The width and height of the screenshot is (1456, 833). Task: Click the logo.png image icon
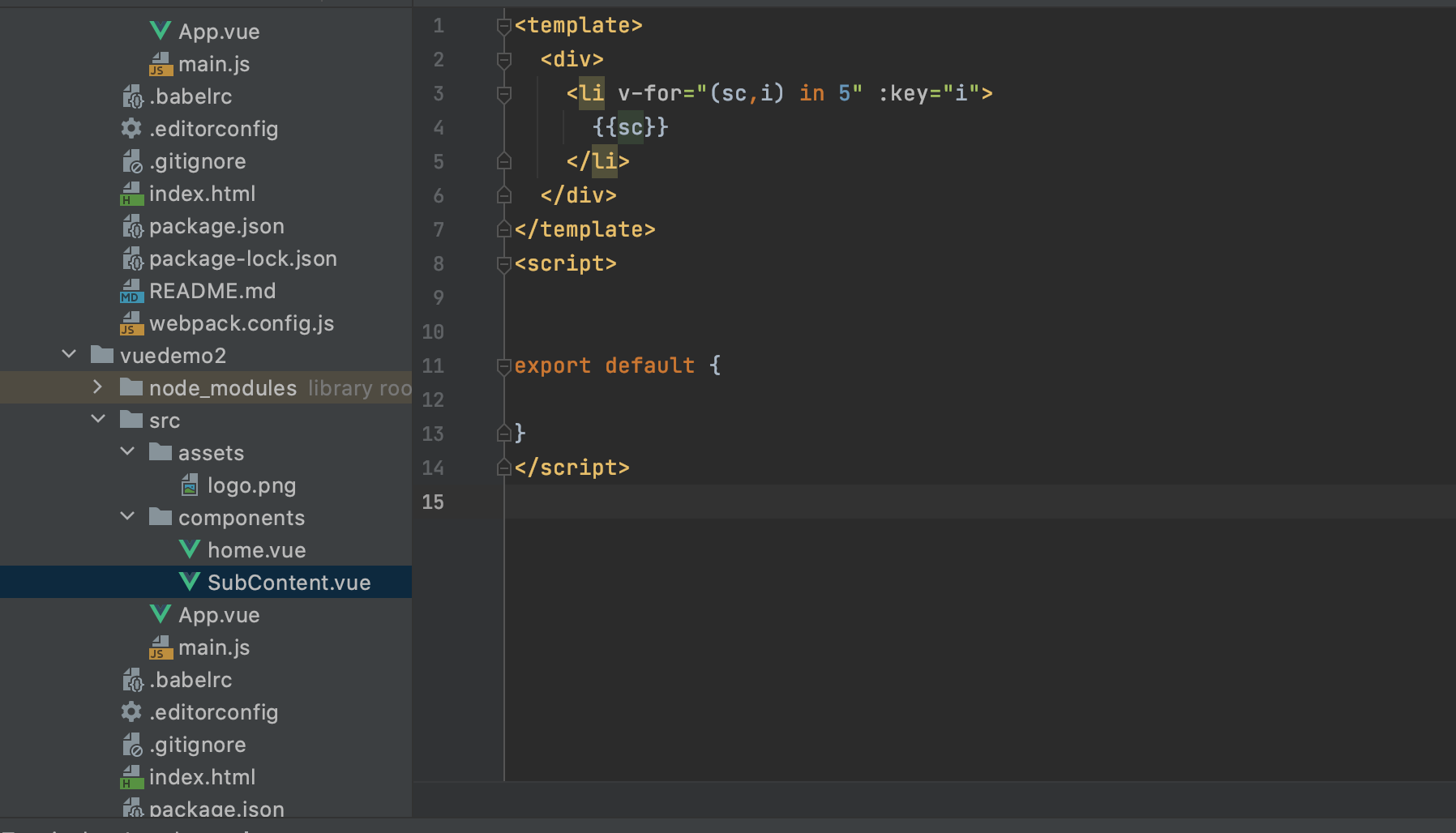coord(190,485)
